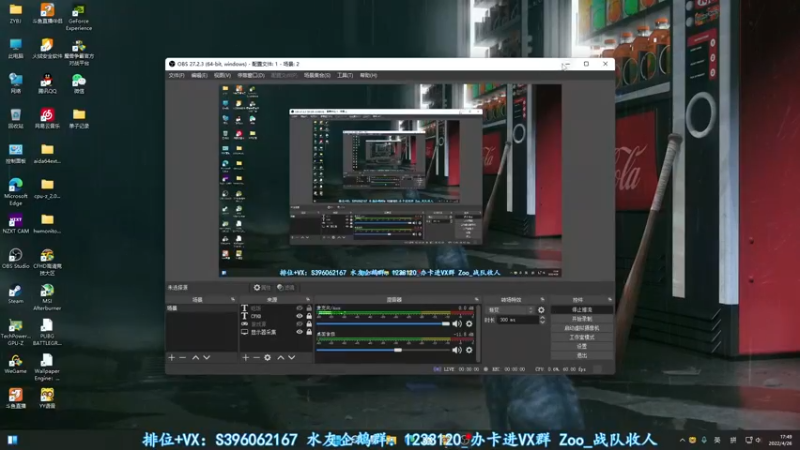This screenshot has width=800, height=450.
Task: Toggle visibility eye of the top text source
Action: pyautogui.click(x=299, y=308)
